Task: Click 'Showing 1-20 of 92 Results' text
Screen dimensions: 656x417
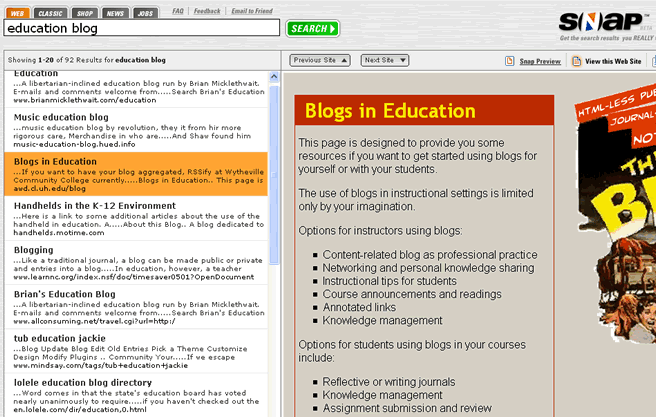Action: 87,60
